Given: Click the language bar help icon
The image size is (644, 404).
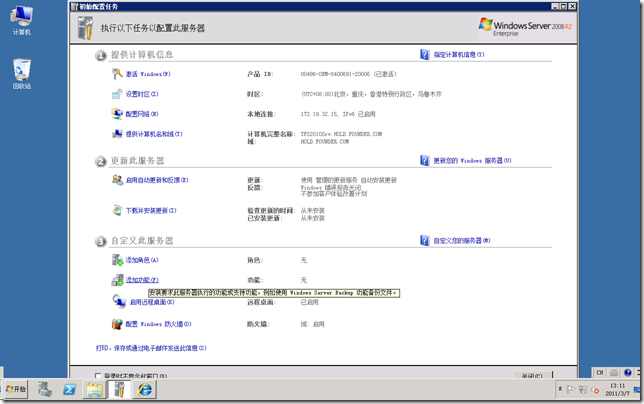Looking at the screenshot, I should (x=628, y=372).
